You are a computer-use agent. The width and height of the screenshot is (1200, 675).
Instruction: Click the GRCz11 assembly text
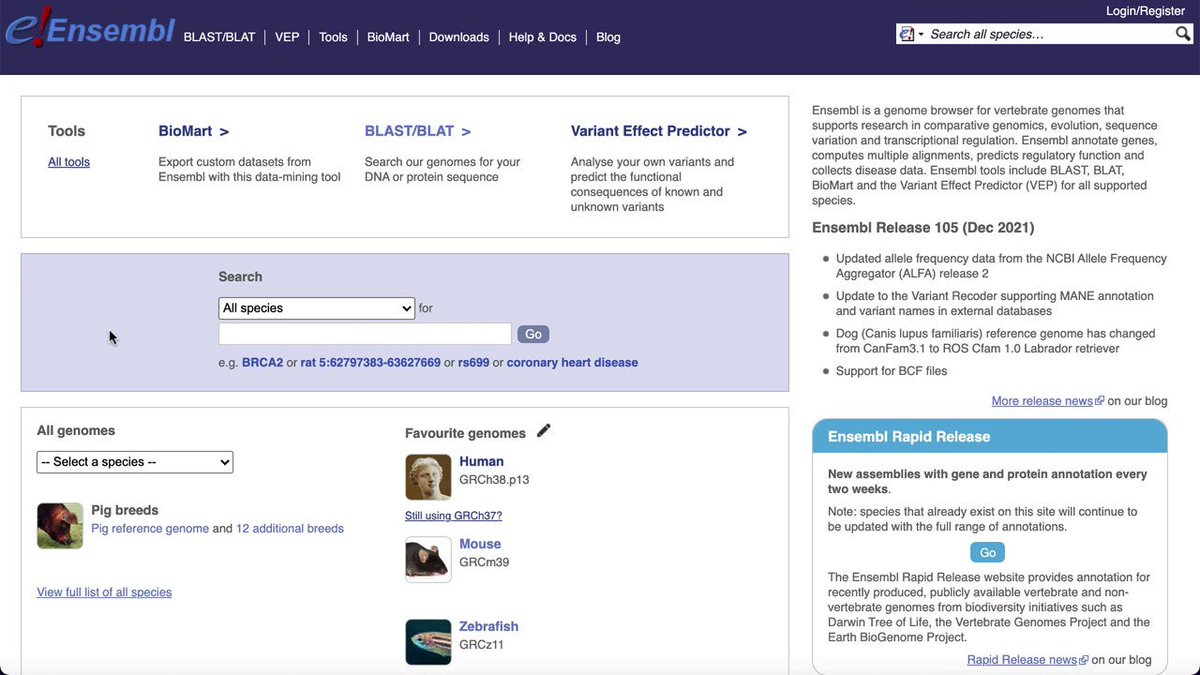[481, 645]
